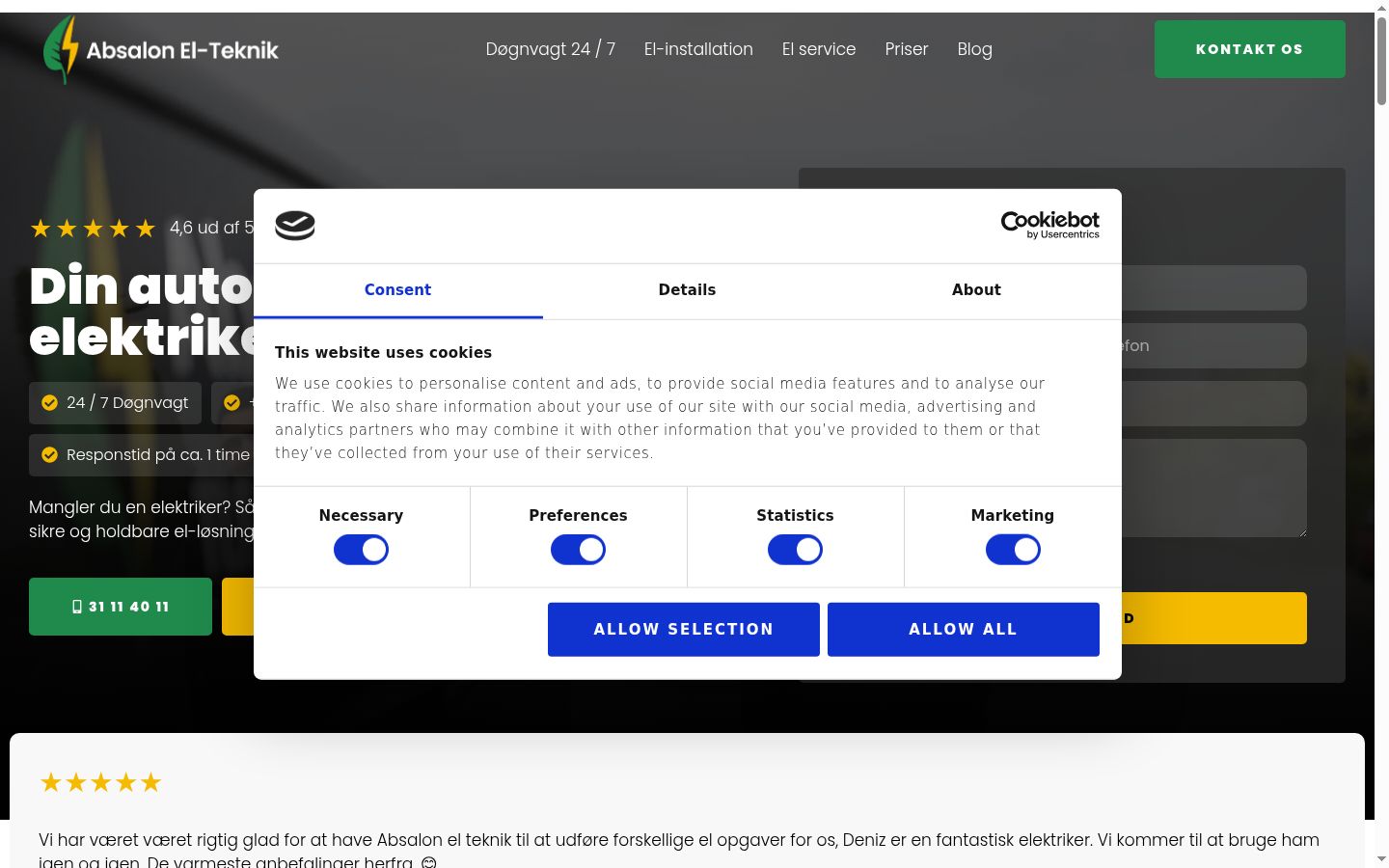Toggle the Necessary cookies switch
This screenshot has height=868, width=1389.
361,550
